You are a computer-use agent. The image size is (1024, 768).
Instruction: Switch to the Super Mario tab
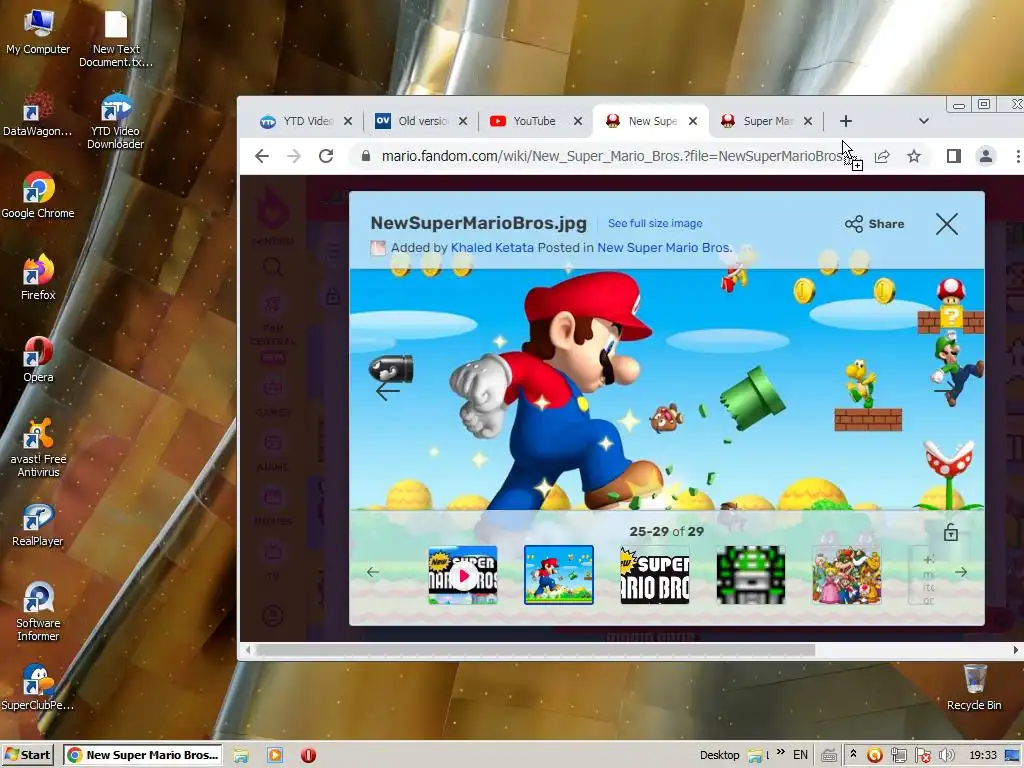click(758, 121)
